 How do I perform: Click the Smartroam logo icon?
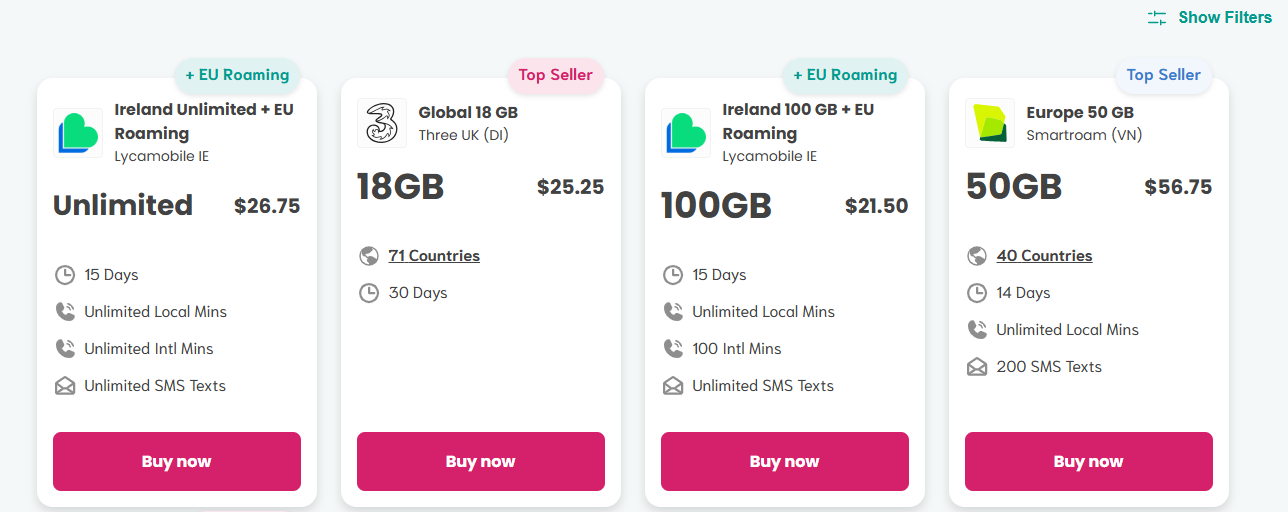990,123
